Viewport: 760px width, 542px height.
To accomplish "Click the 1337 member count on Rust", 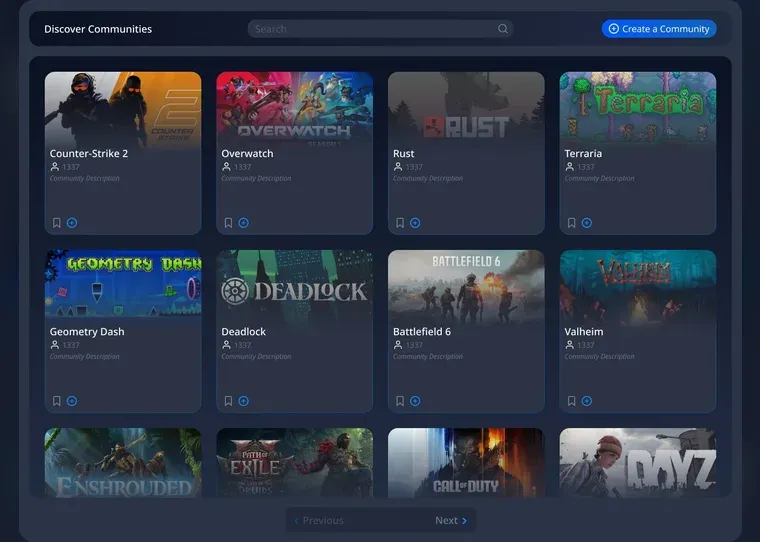I will [414, 167].
